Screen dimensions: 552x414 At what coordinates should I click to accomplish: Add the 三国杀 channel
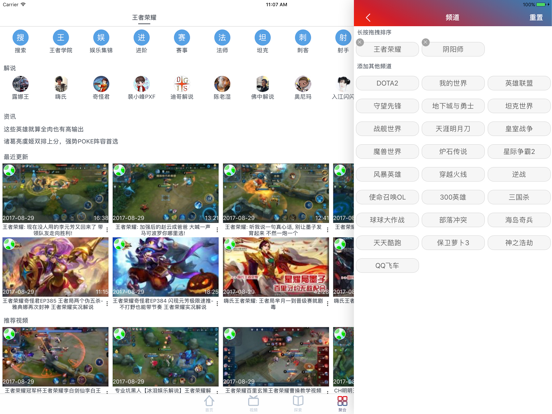pos(519,197)
